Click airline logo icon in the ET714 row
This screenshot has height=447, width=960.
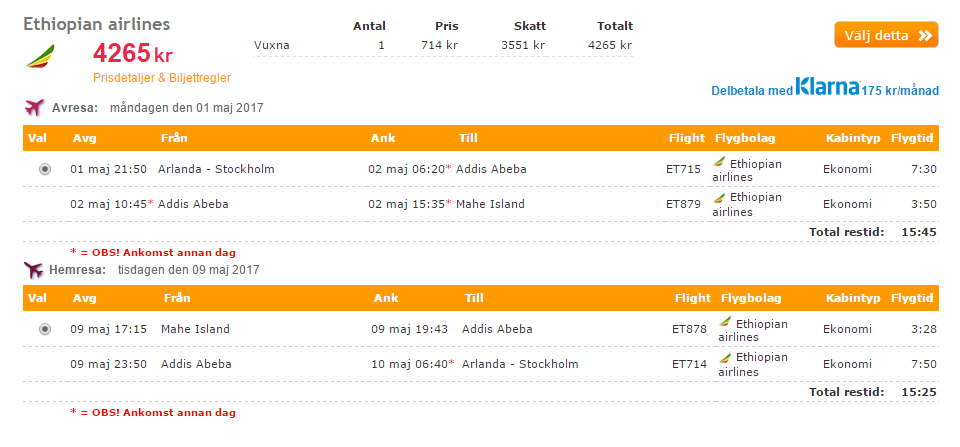[x=726, y=356]
